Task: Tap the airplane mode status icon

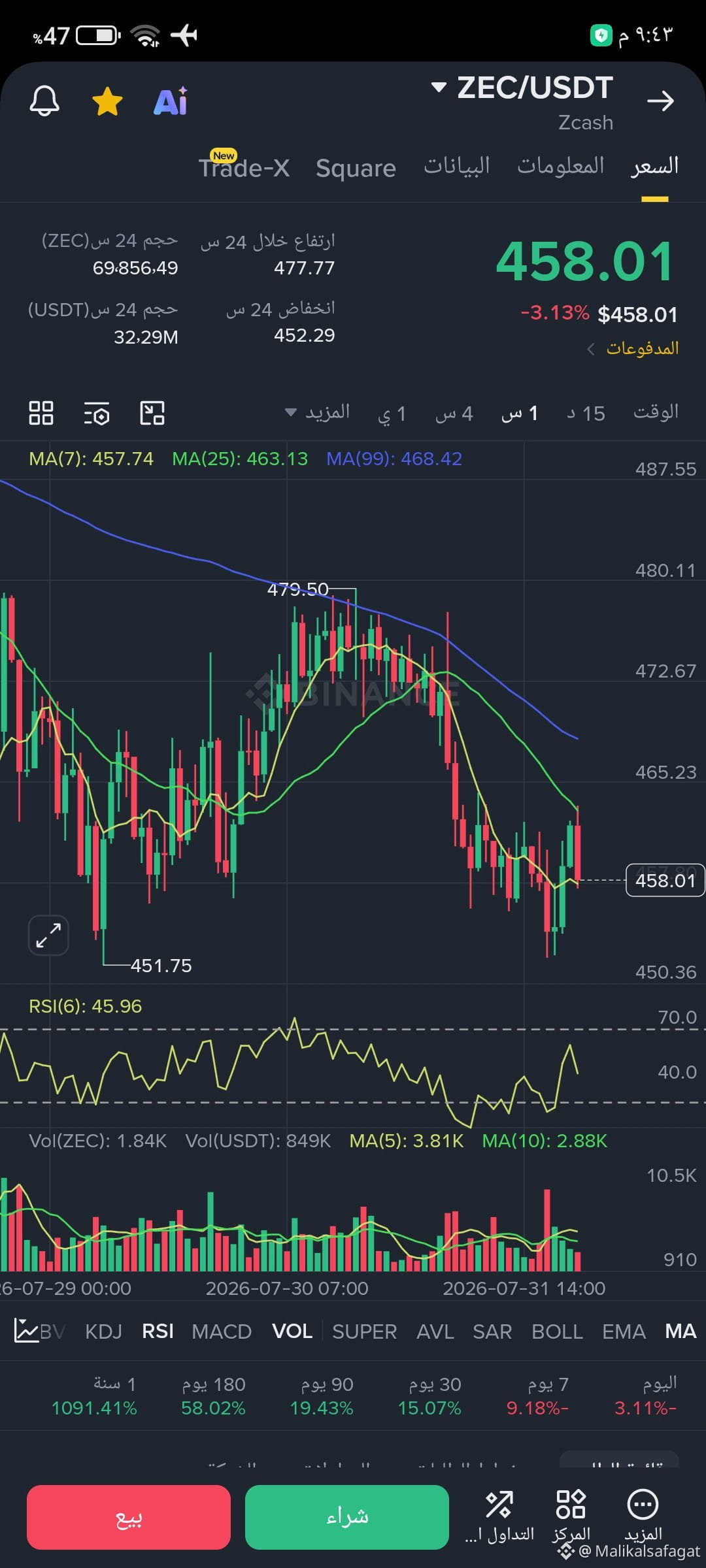Action: (184, 35)
